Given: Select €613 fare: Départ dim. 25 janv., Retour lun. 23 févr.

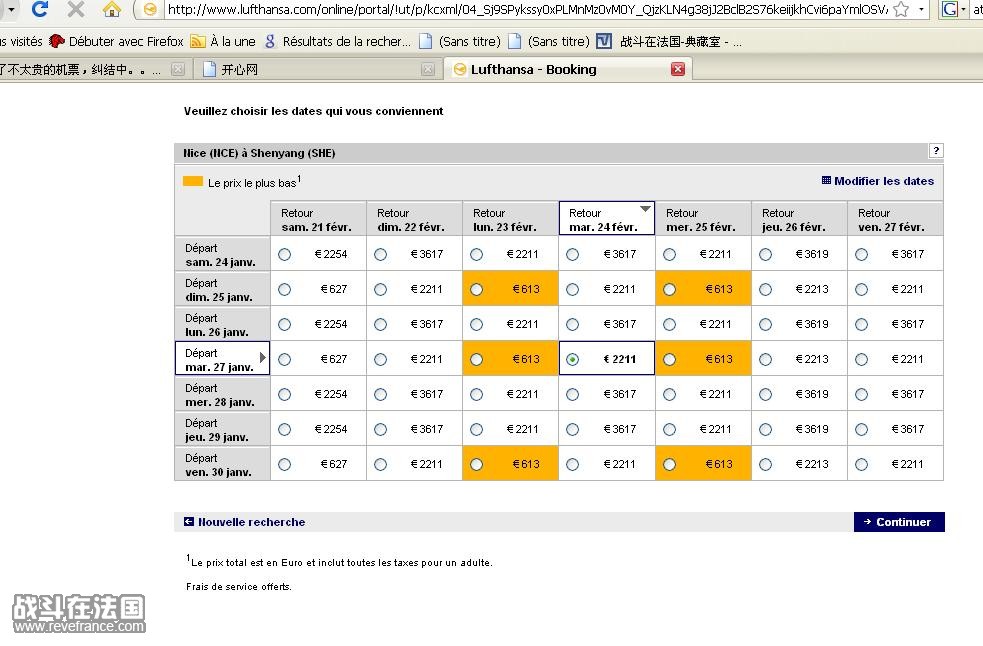Looking at the screenshot, I should tap(476, 290).
